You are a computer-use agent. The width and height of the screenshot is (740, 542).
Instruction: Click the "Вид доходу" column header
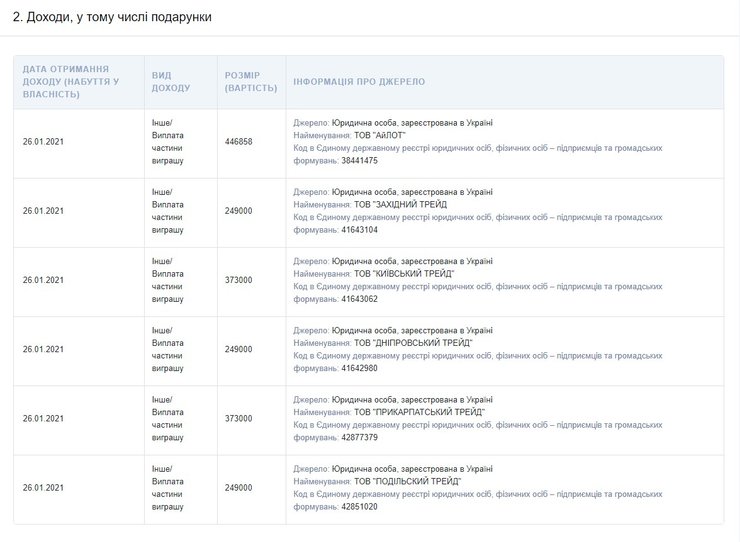pos(171,81)
